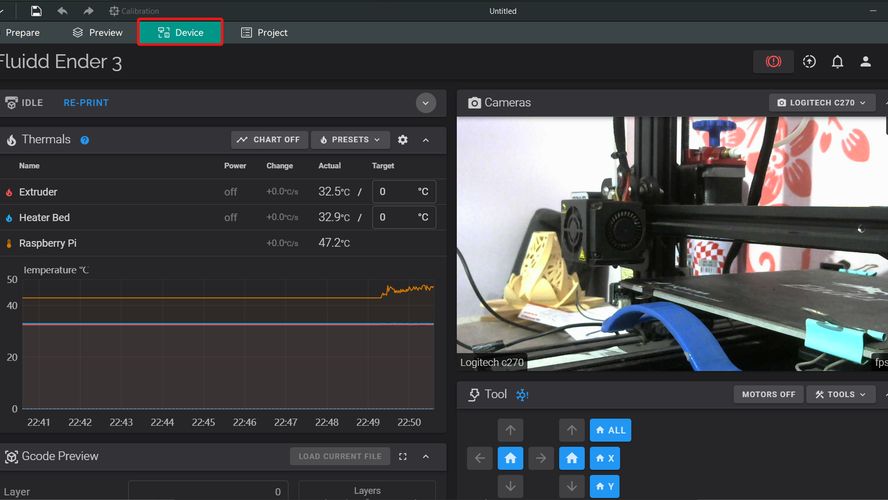Open the Logitech C270 camera dropdown
Image resolution: width=888 pixels, height=500 pixels.
[822, 102]
